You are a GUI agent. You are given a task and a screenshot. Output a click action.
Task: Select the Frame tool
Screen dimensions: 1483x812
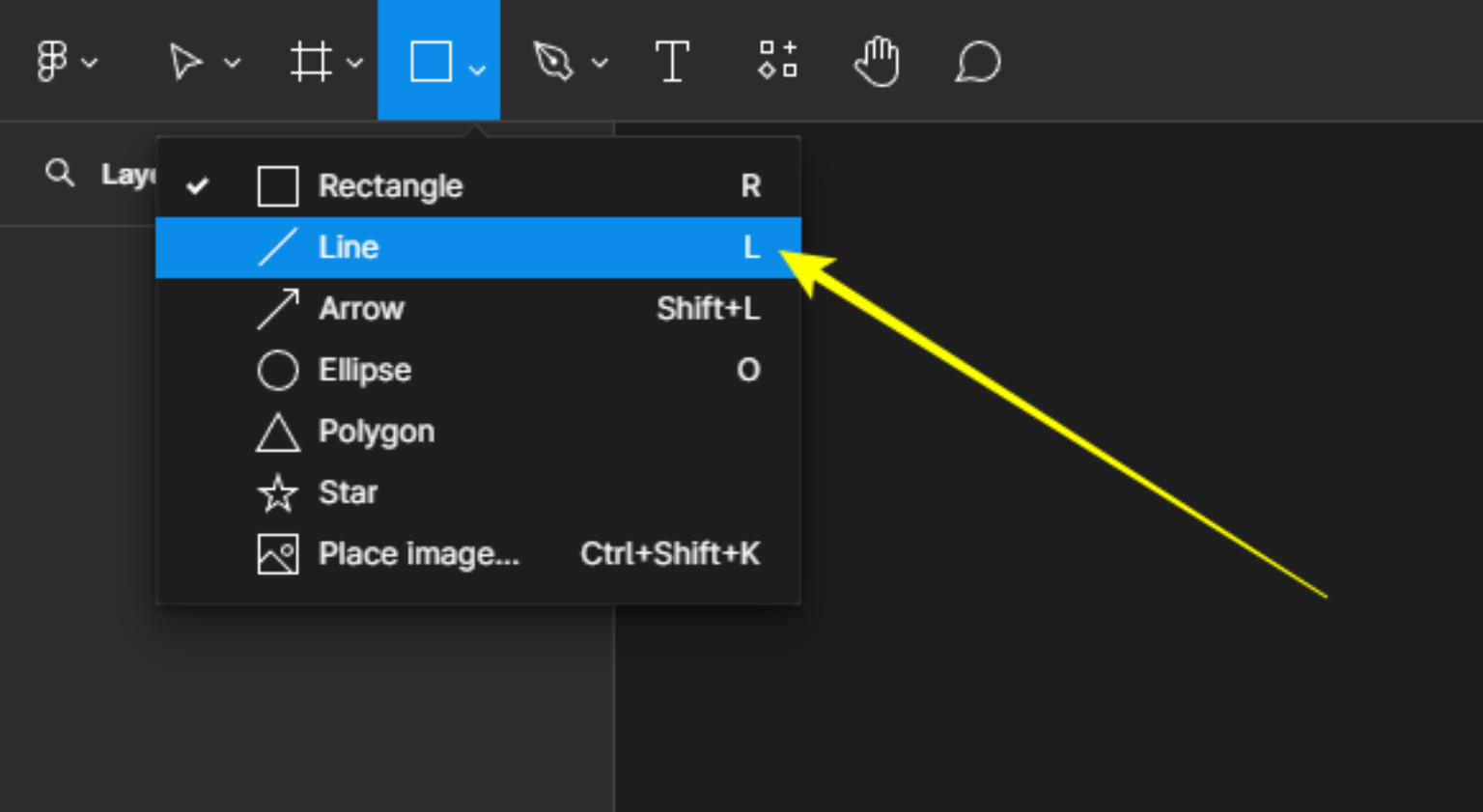click(x=311, y=62)
